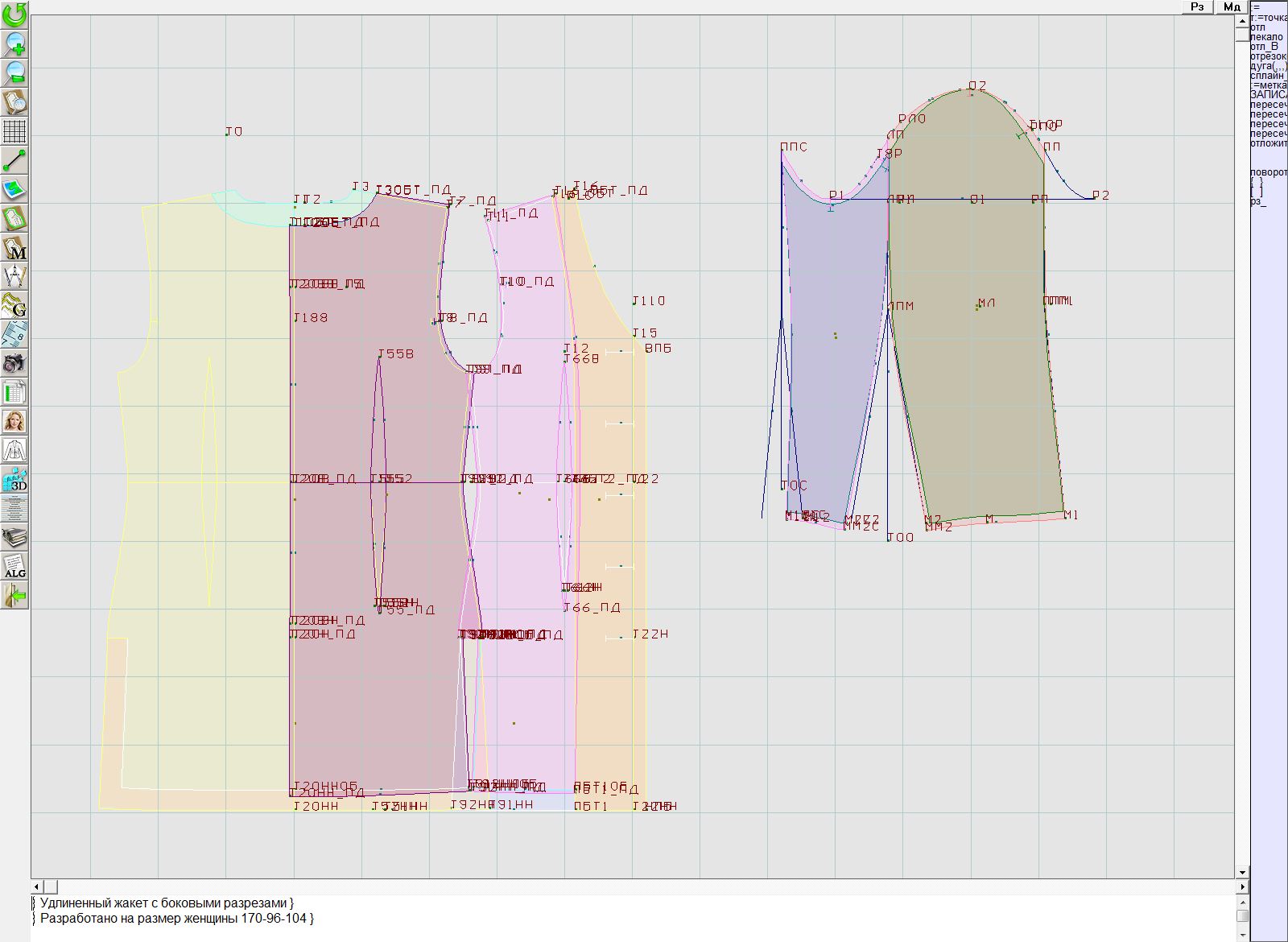Click the exit door icon
This screenshot has width=1288, height=942.
(14, 596)
